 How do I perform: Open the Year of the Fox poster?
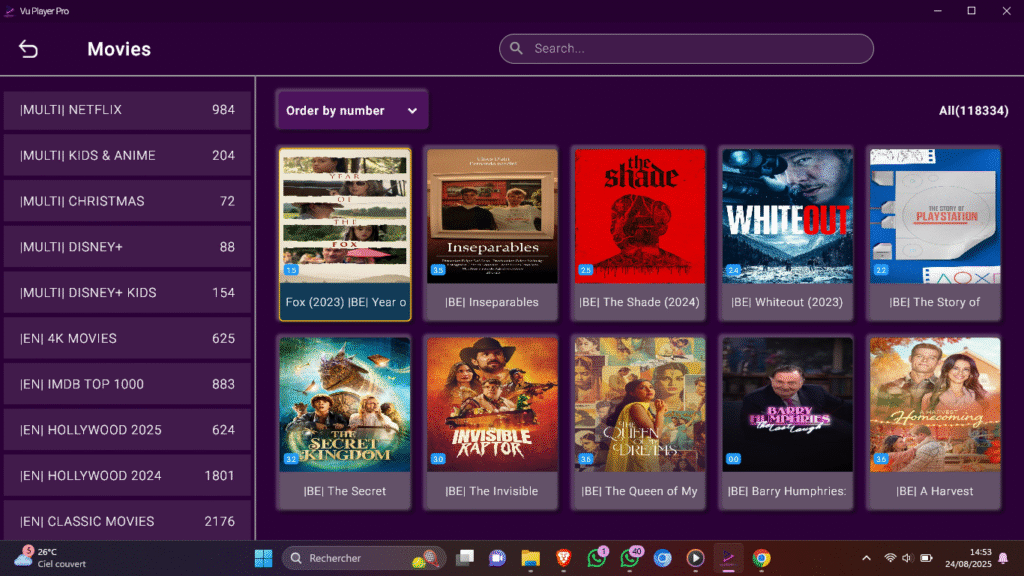(x=345, y=216)
